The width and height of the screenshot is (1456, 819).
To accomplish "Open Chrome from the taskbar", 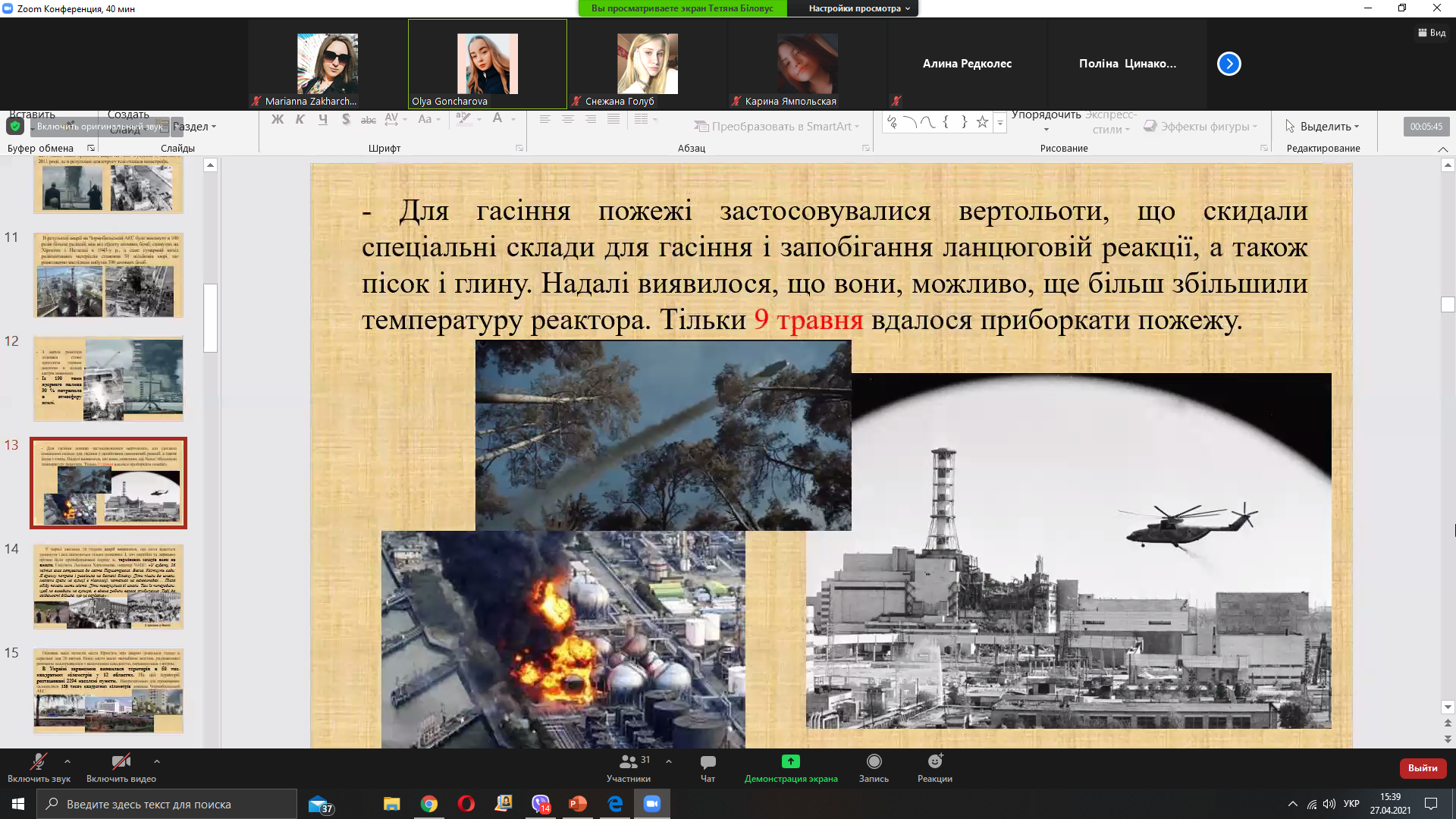I will (x=429, y=804).
